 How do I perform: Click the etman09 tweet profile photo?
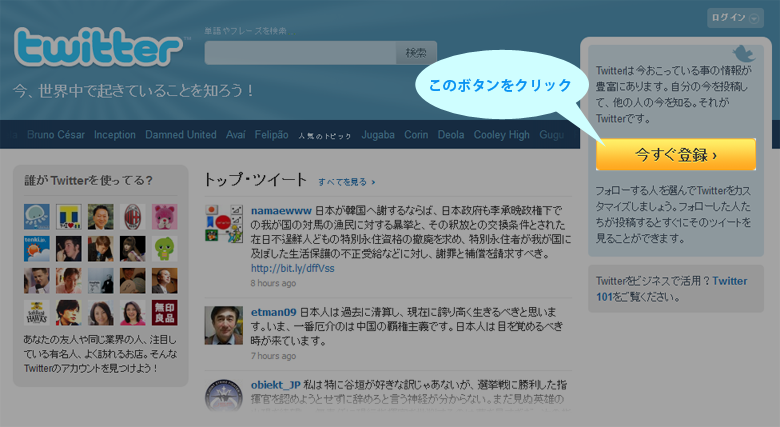coord(224,325)
